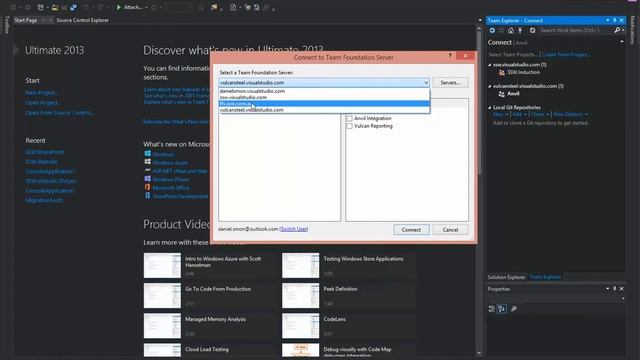Pin the Properties panel
The image size is (640, 360).
[615, 289]
